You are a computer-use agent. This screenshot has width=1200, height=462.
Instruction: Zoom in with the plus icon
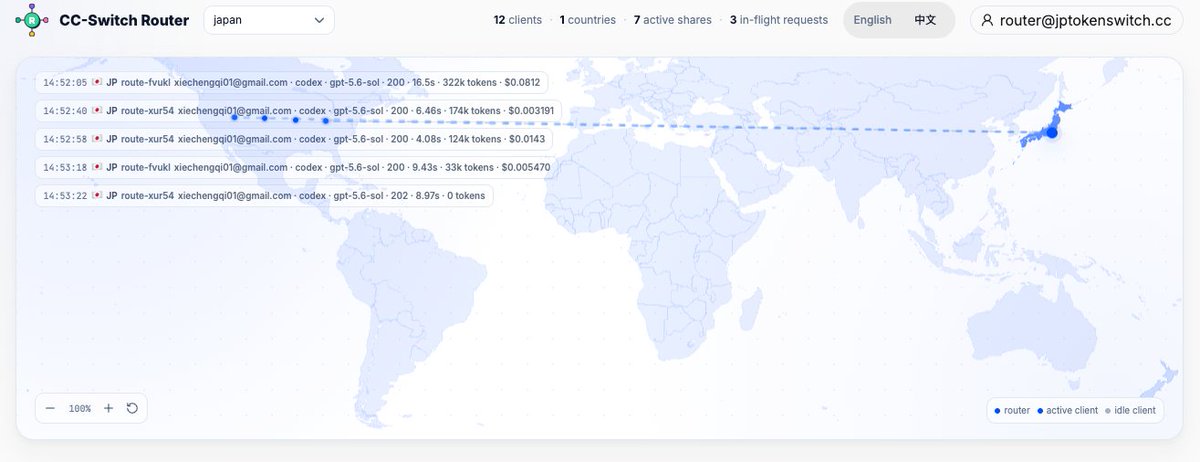pos(108,408)
